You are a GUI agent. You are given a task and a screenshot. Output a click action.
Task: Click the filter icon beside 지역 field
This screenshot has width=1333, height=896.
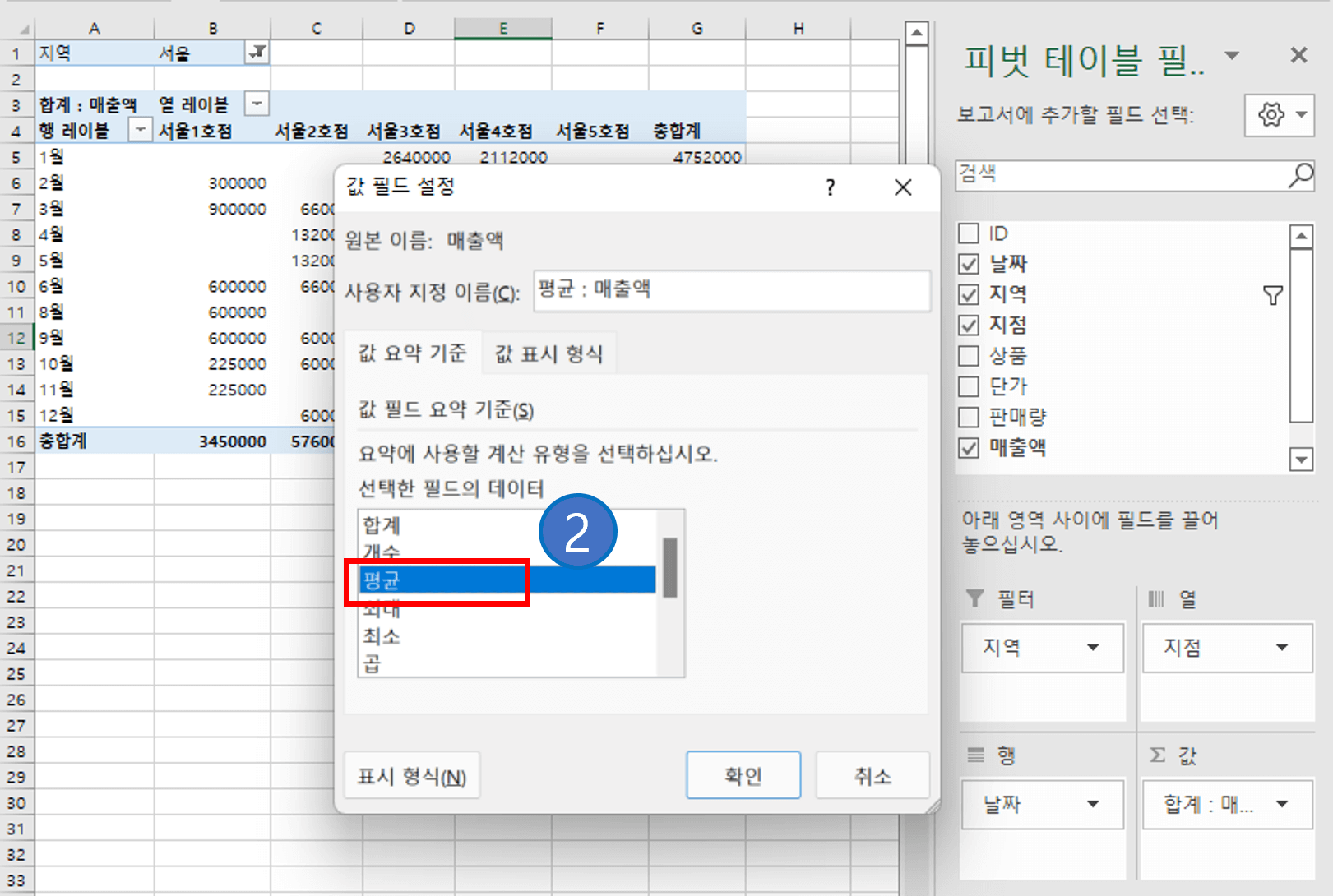point(1274,293)
